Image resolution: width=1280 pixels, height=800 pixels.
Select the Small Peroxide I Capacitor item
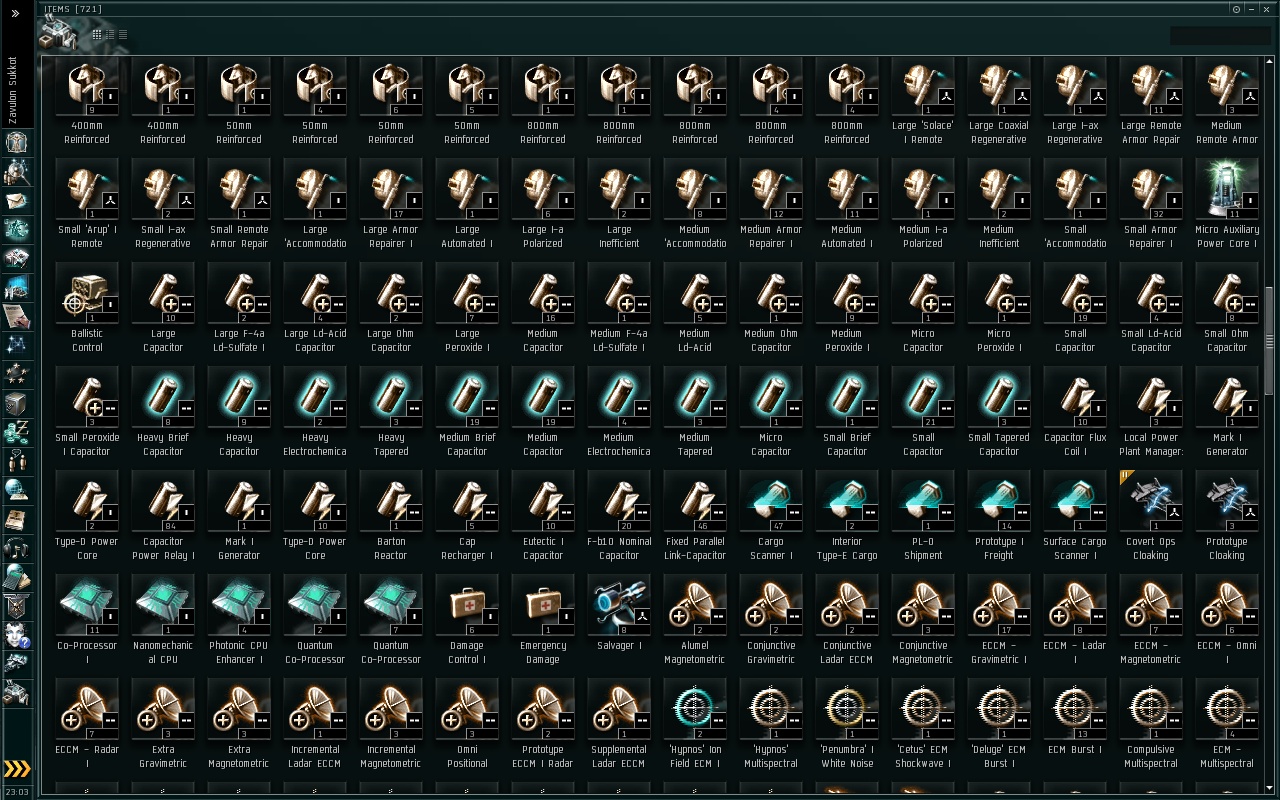pos(87,413)
